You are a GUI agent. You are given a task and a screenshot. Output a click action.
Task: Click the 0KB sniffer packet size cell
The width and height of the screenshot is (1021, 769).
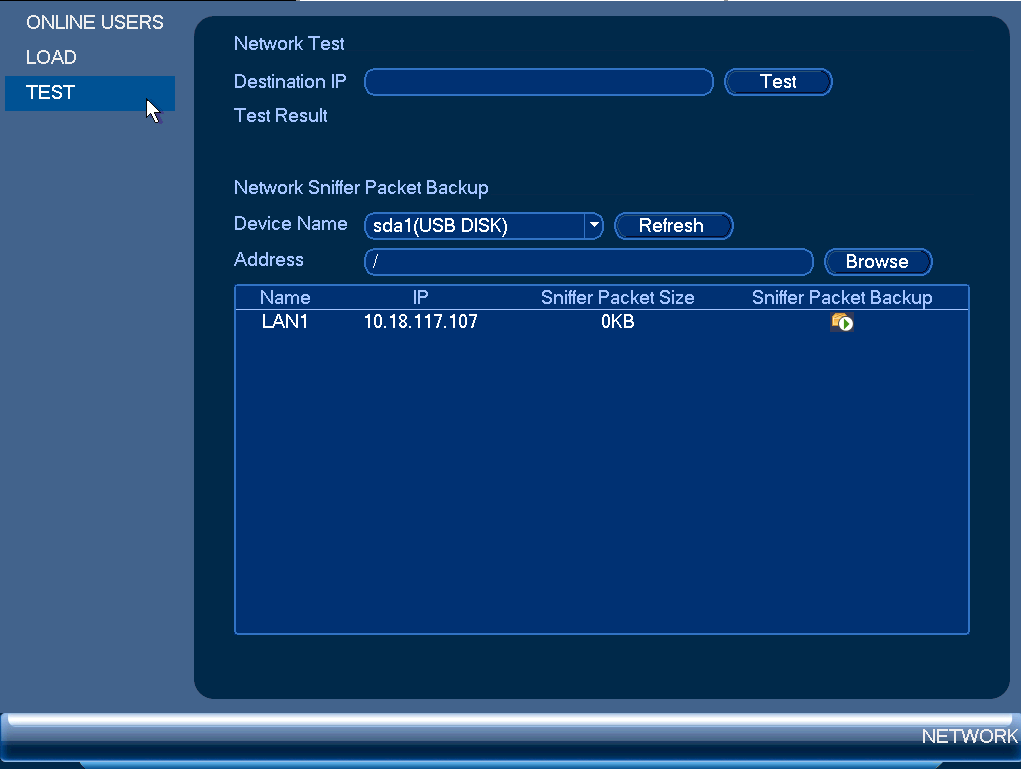click(x=617, y=321)
